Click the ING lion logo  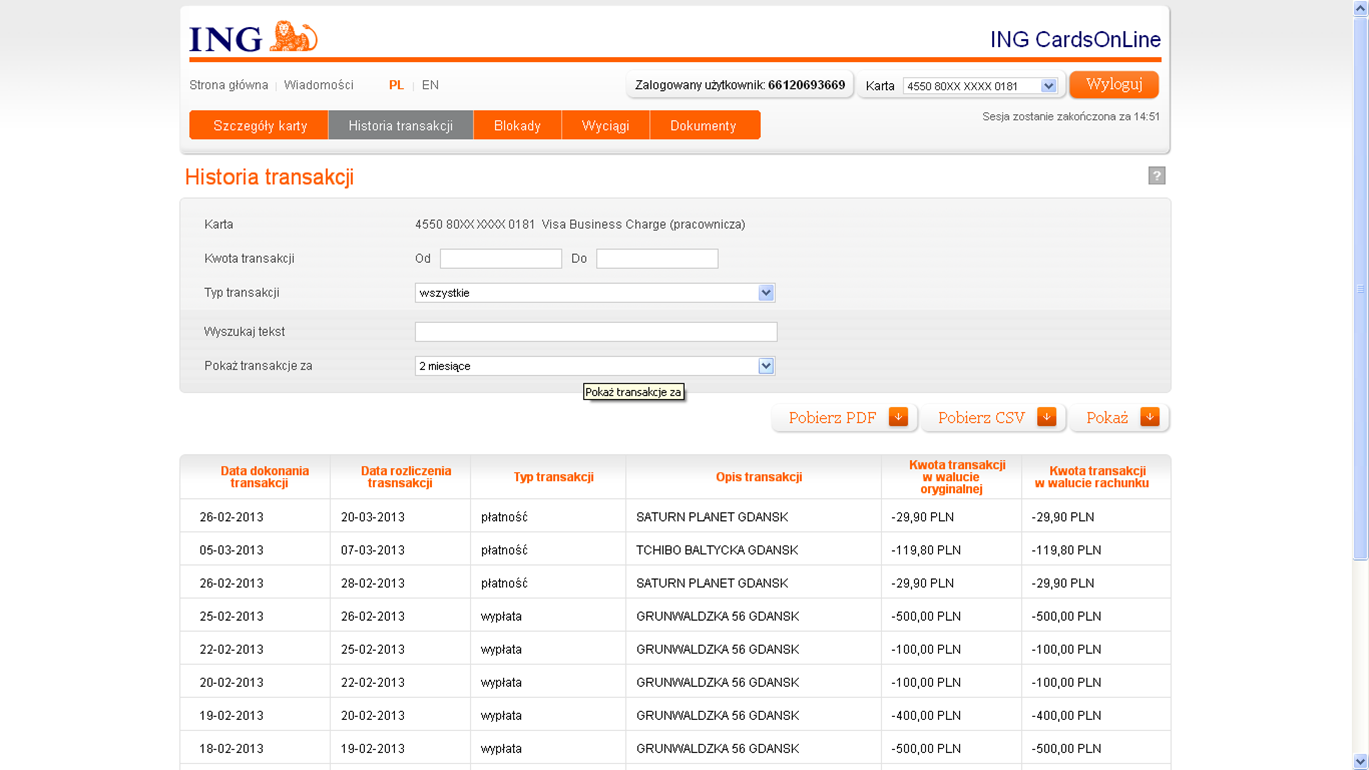tap(254, 38)
